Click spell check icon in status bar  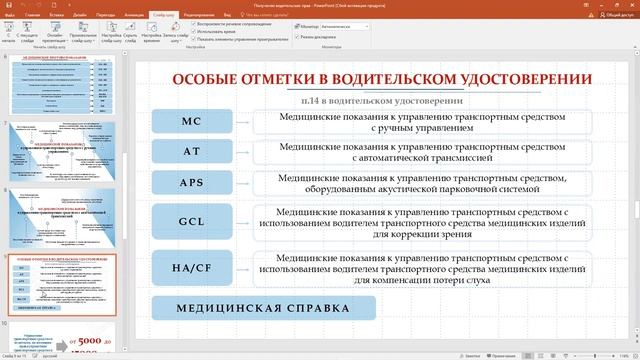pyautogui.click(x=35, y=356)
